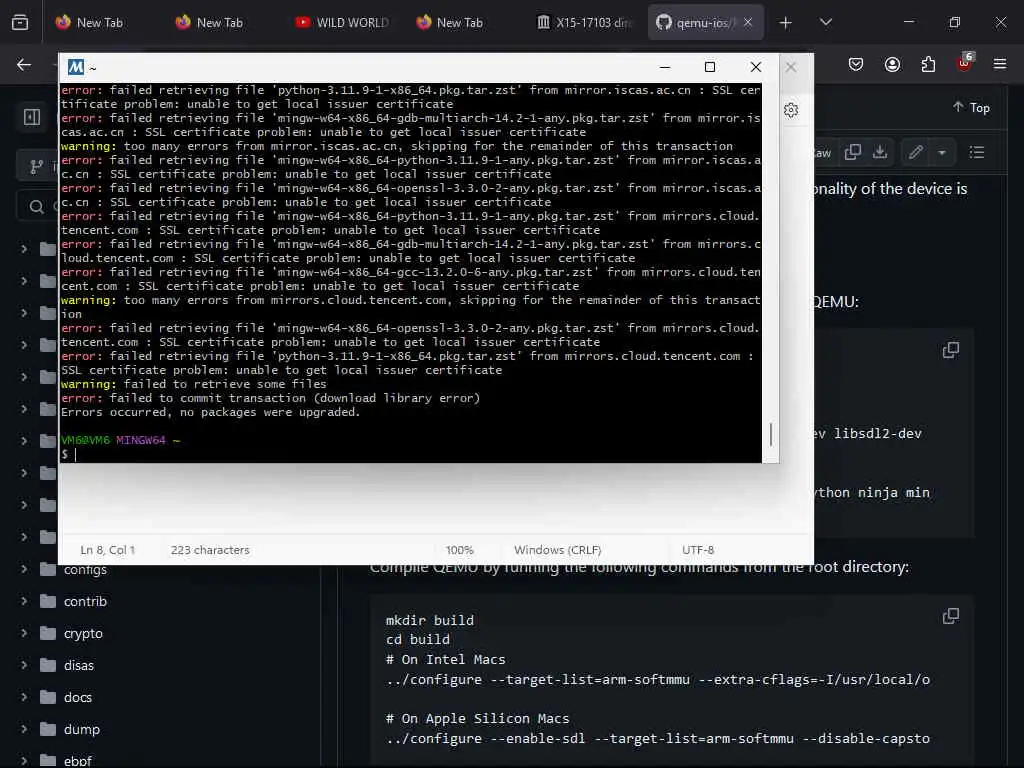This screenshot has width=1024, height=768.
Task: Minimize the MSYS2 terminal window
Action: pyautogui.click(x=665, y=67)
